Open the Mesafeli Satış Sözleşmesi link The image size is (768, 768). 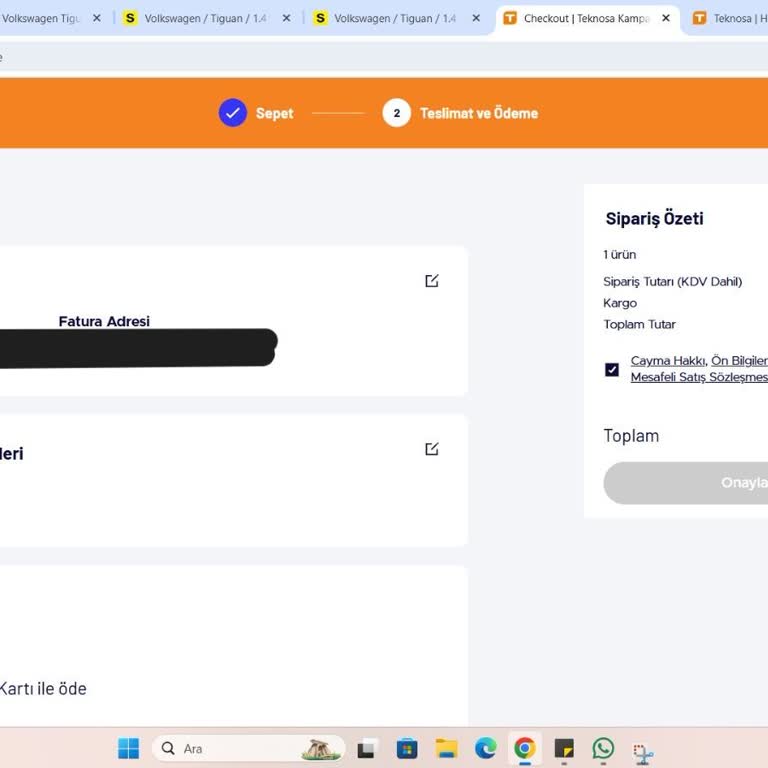699,377
